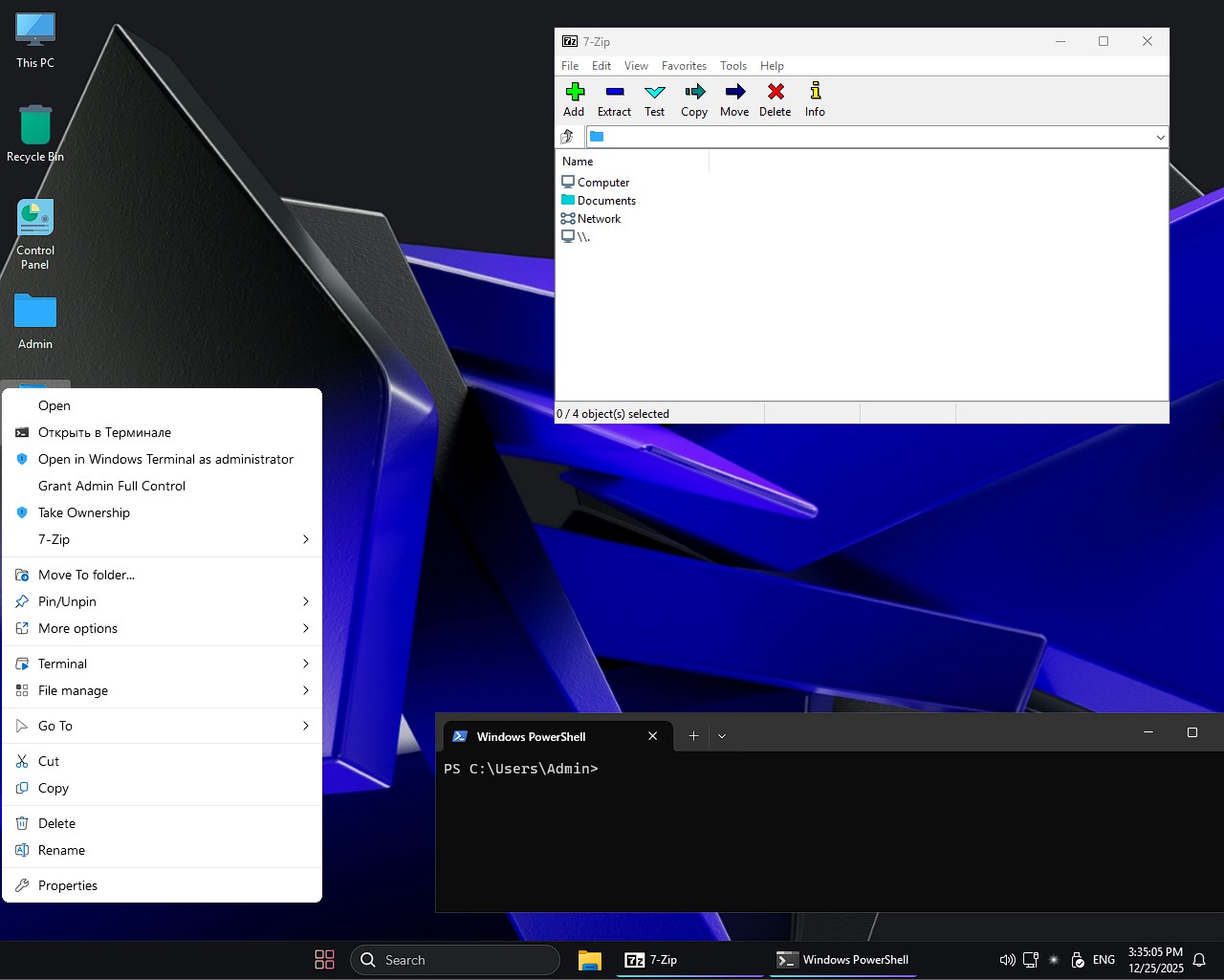This screenshot has width=1224, height=980.
Task: Open the 7-Zip address bar dropdown
Action: point(1160,136)
